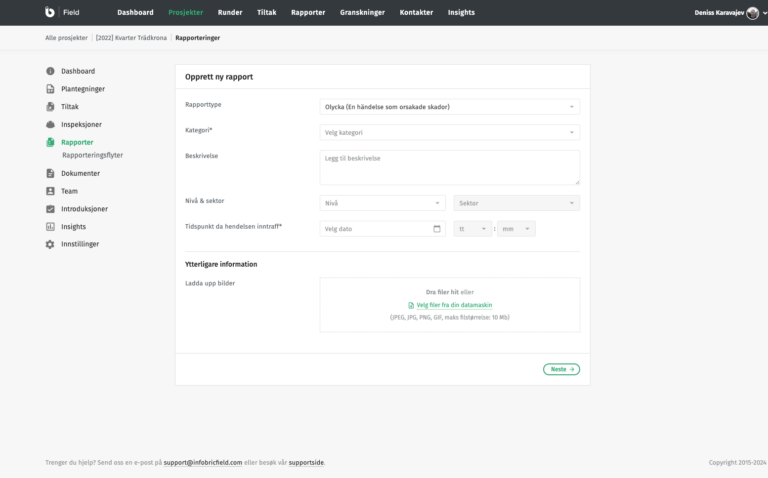Open Team using its sidebar icon

pyautogui.click(x=50, y=191)
